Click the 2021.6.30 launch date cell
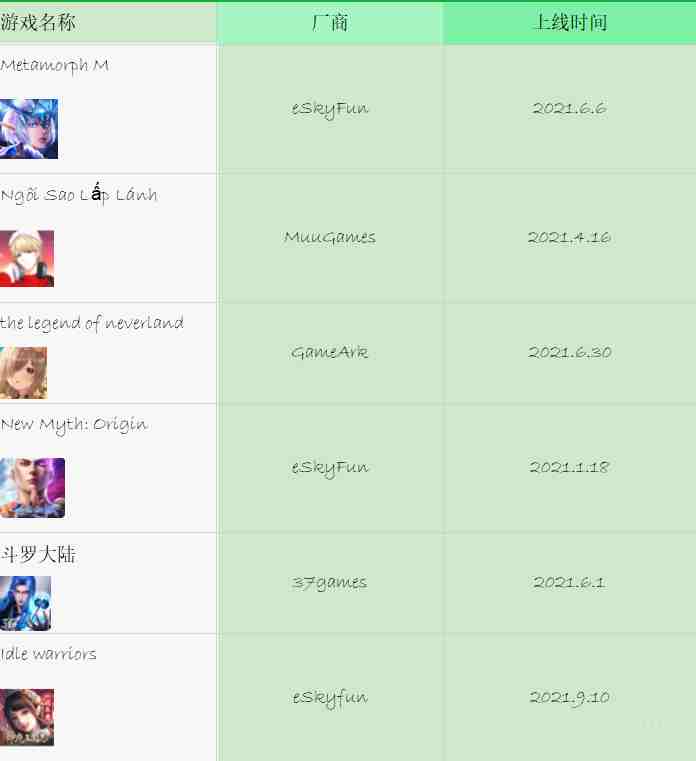Screen dimensions: 696x761 (x=569, y=353)
